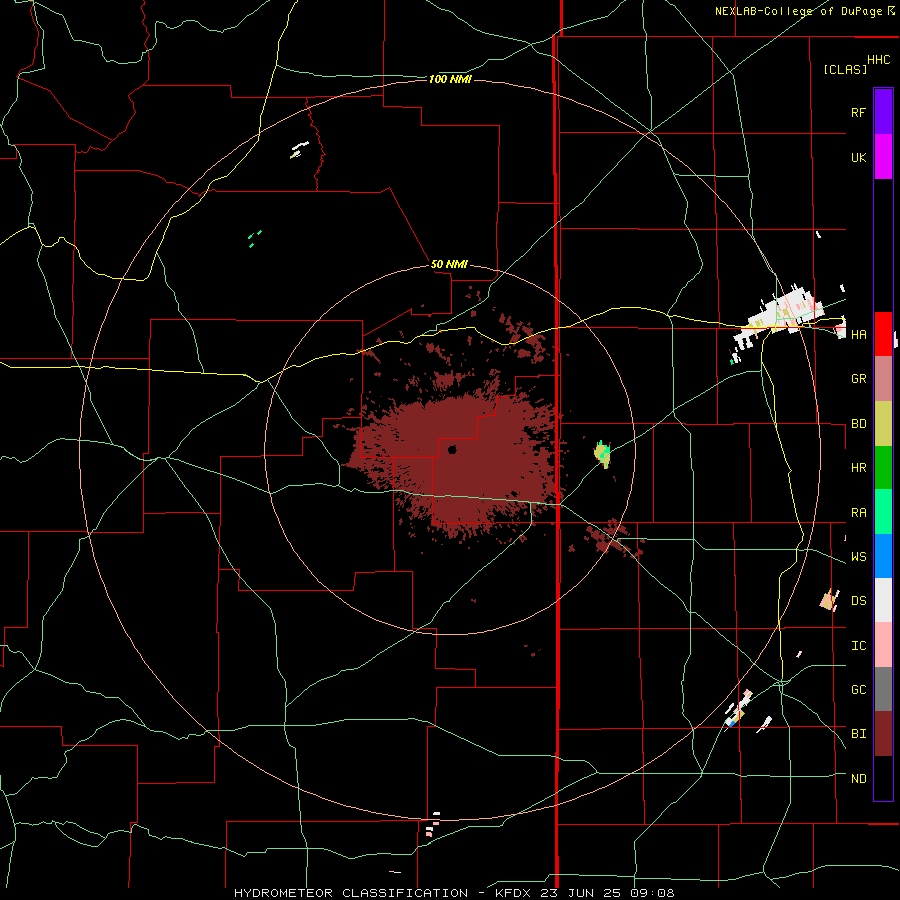Click the "50 NMI" range ring label
The image size is (900, 900).
click(x=449, y=265)
